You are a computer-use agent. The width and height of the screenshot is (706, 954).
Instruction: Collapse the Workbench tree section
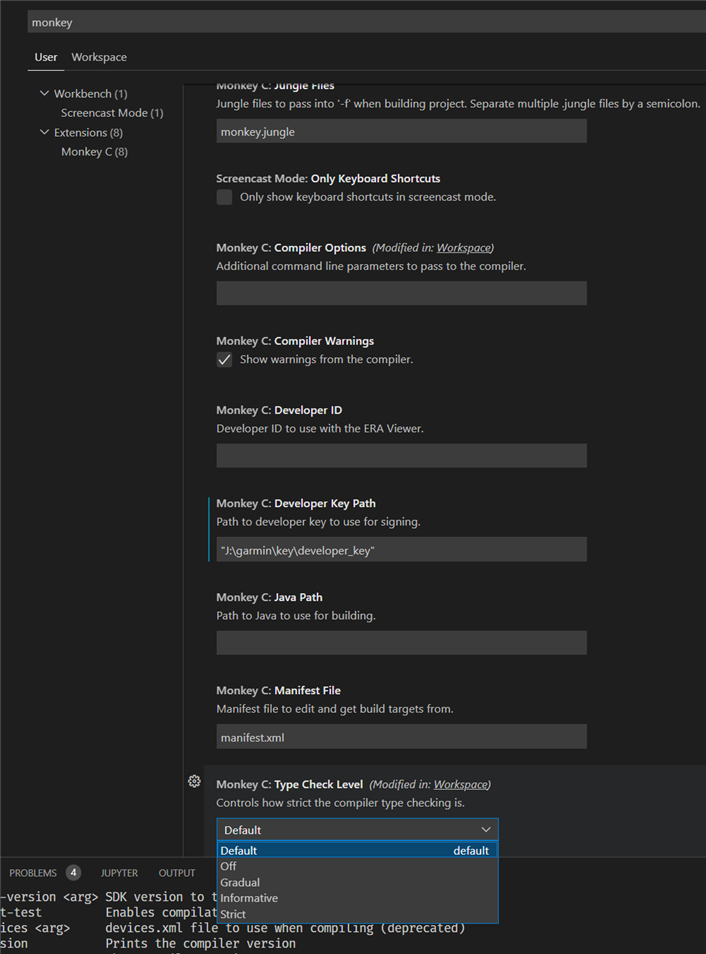tap(44, 94)
